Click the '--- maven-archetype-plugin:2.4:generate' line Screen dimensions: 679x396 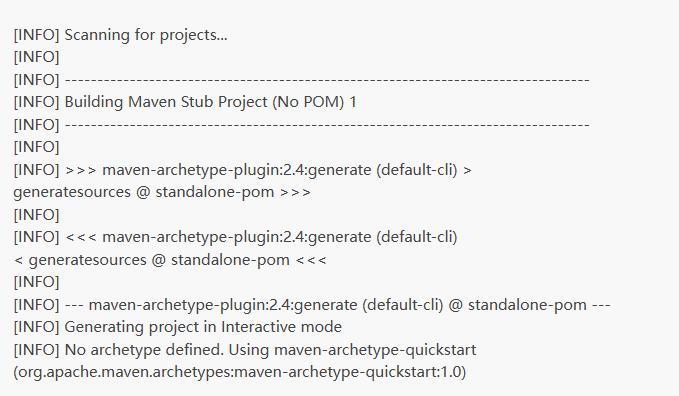312,305
